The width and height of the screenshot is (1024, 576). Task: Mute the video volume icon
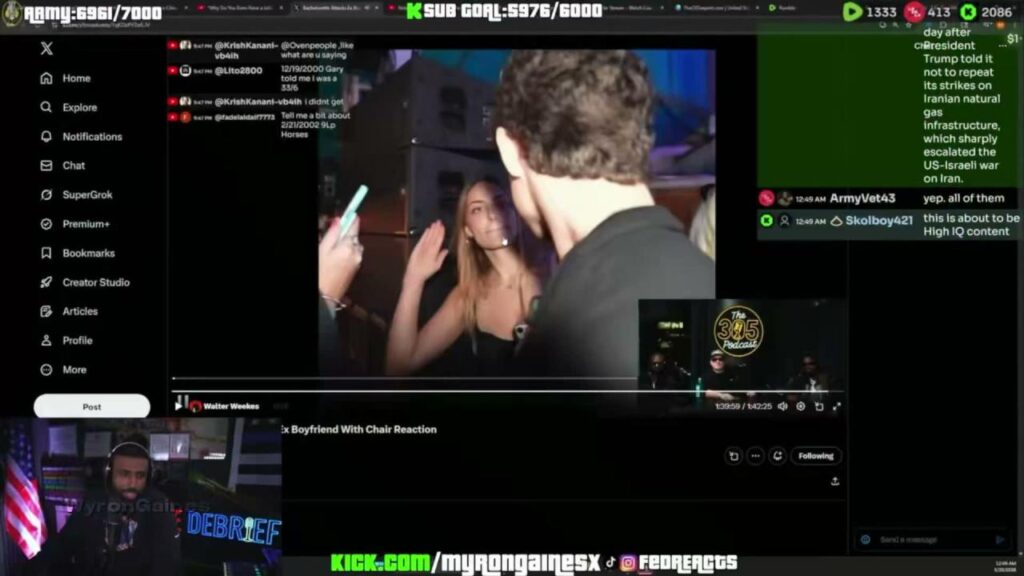(783, 406)
